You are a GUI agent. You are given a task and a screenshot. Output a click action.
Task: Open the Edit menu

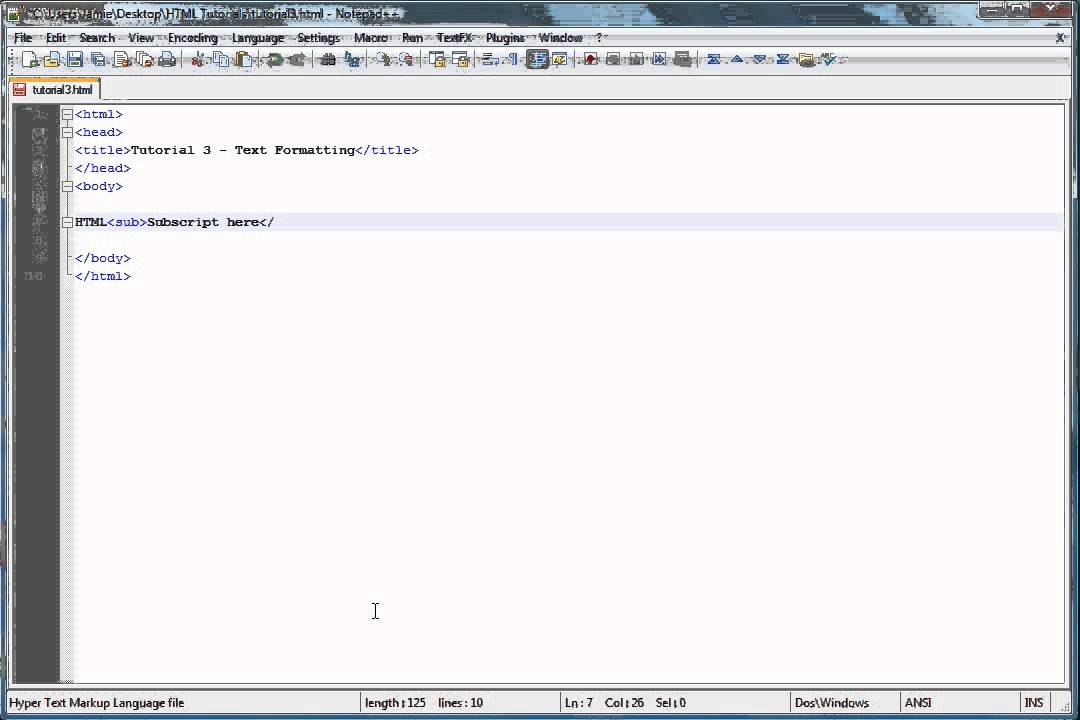[x=56, y=38]
